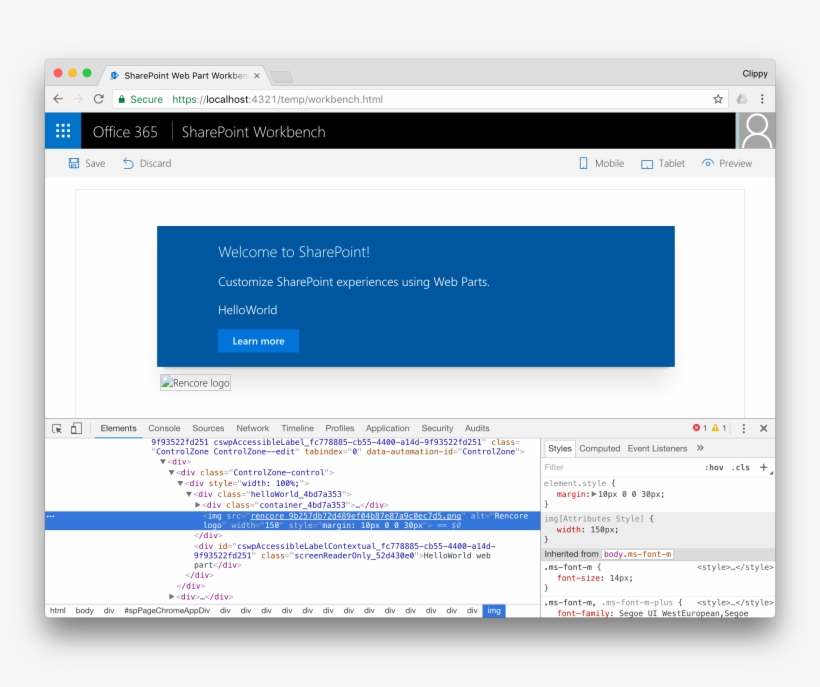Click the SharePoint Workbench header title
The width and height of the screenshot is (820, 687).
[x=253, y=132]
